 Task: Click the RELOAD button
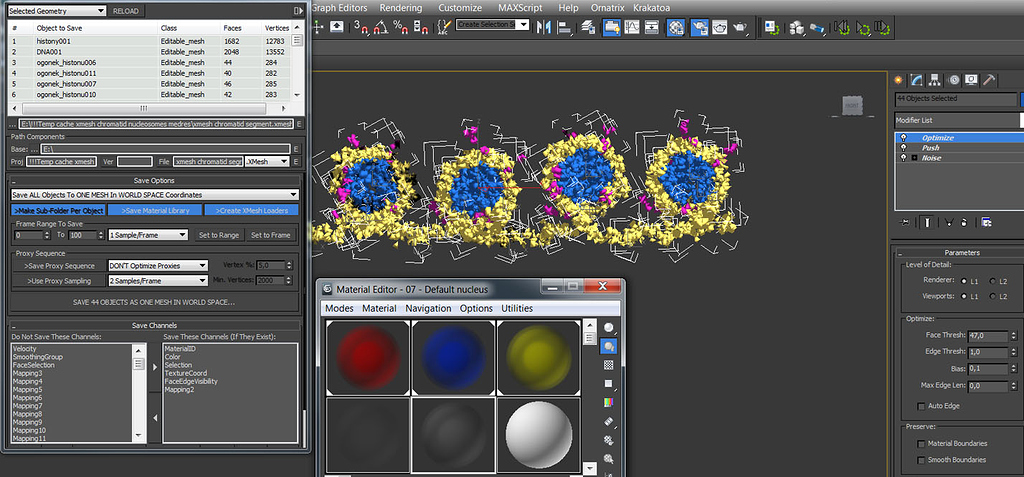127,11
